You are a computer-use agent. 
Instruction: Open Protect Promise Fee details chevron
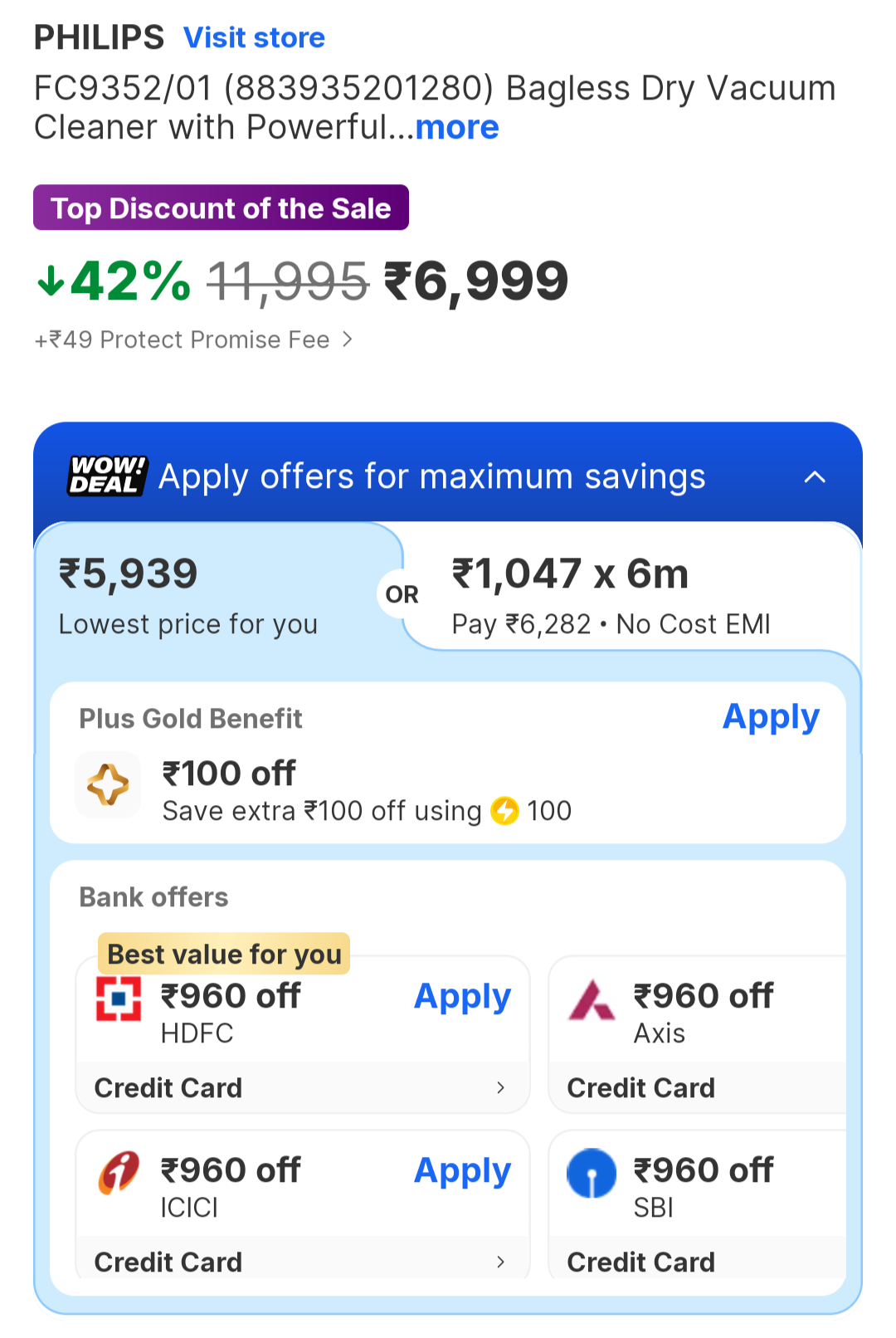(x=348, y=339)
